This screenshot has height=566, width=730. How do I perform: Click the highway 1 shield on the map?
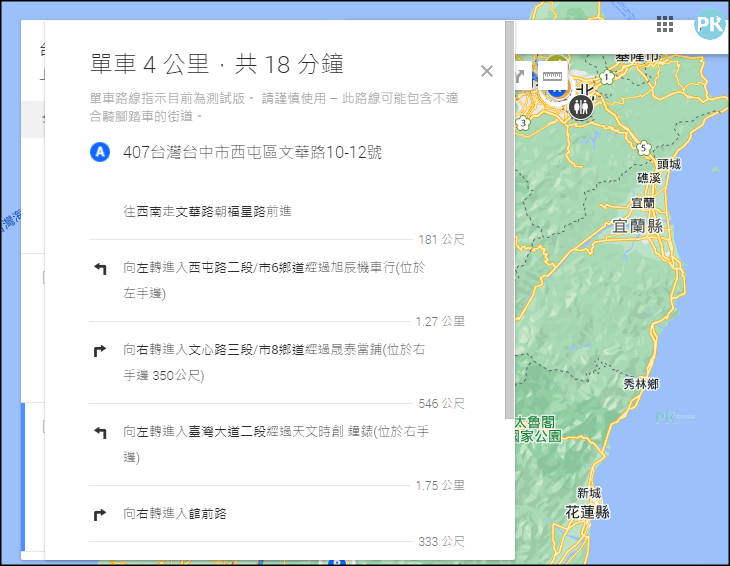606,77
